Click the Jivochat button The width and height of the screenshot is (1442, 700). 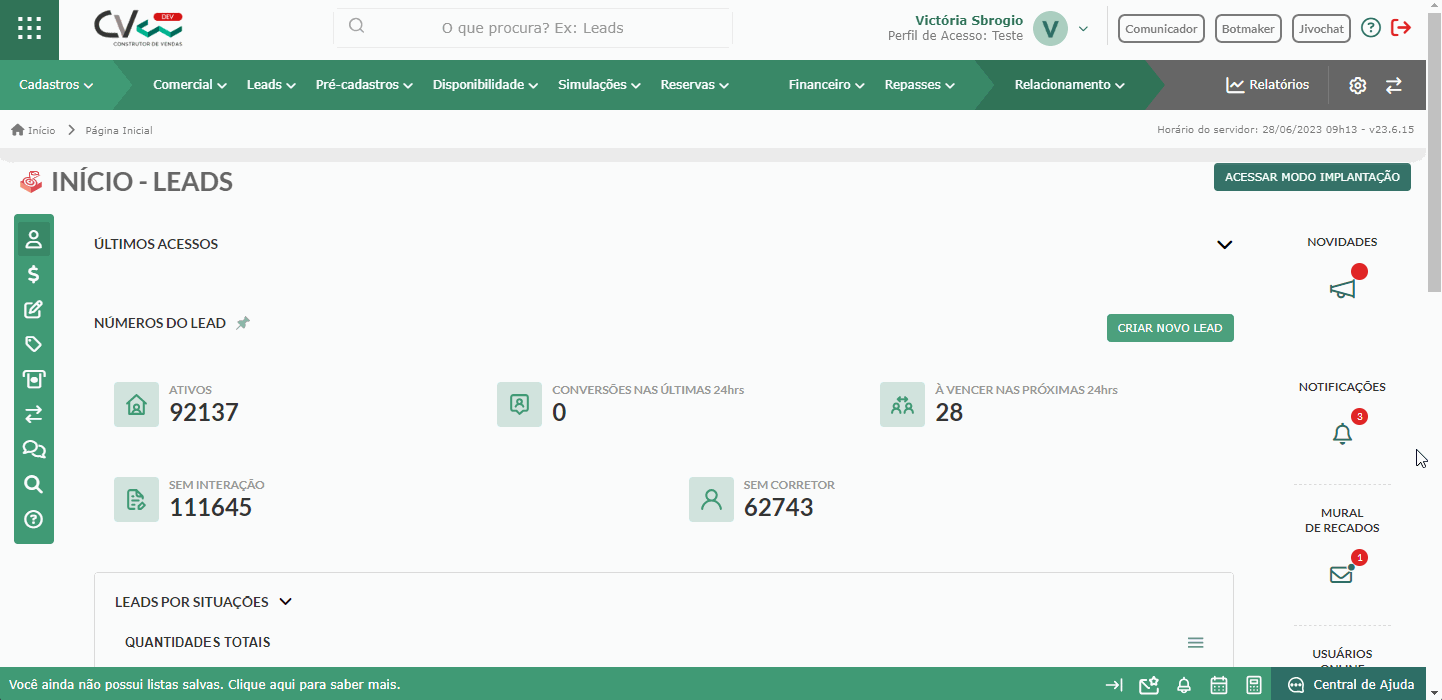click(x=1321, y=29)
